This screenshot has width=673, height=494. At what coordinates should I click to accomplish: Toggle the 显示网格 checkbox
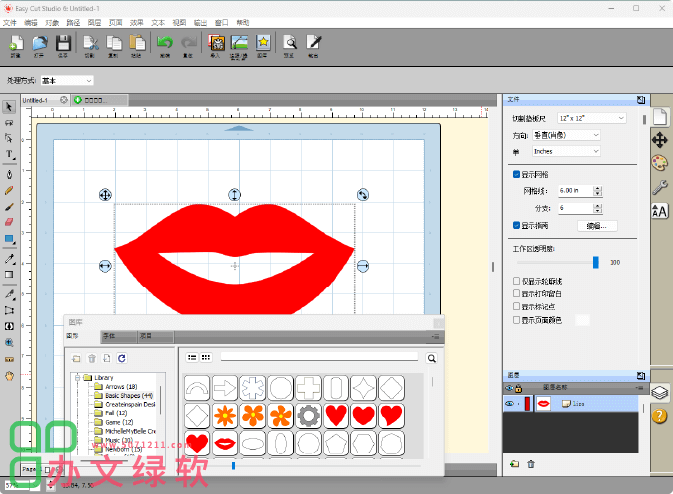pyautogui.click(x=517, y=174)
